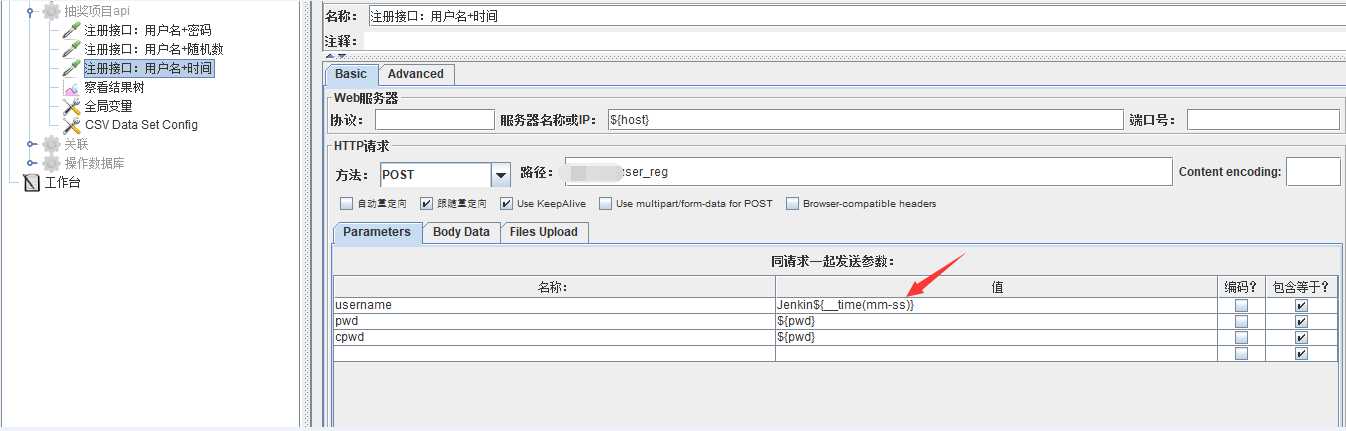This screenshot has width=1346, height=431.
Task: Click pipette icon of 注册接口：用户名+时间 sampler
Action: pos(71,68)
